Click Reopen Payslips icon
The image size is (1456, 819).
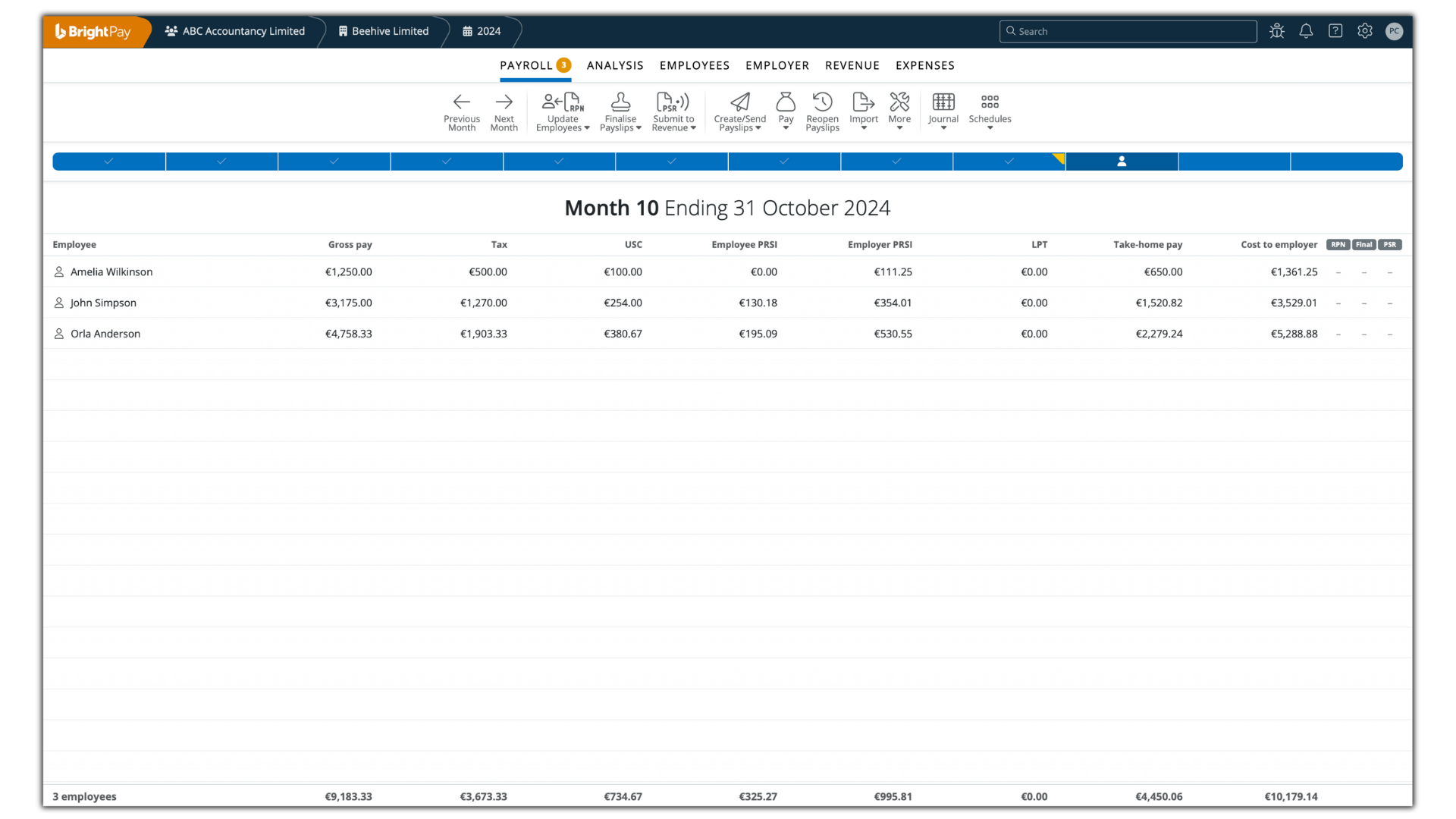coord(822,111)
